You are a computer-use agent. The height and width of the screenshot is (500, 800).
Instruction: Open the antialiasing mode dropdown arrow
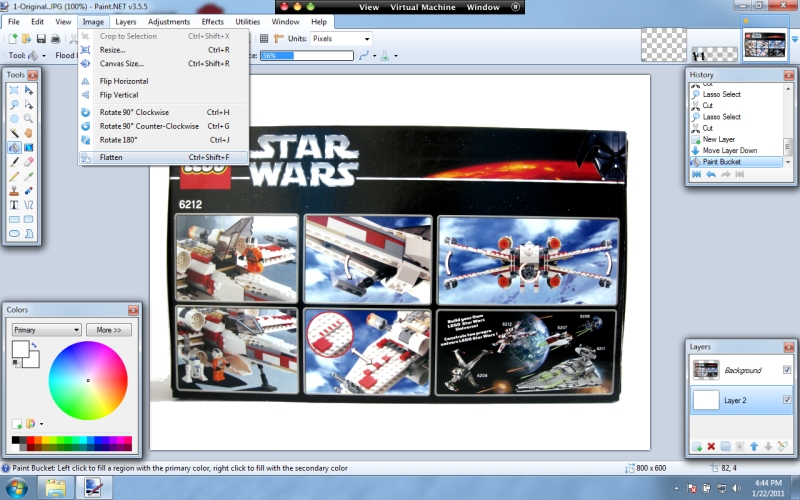(x=374, y=56)
